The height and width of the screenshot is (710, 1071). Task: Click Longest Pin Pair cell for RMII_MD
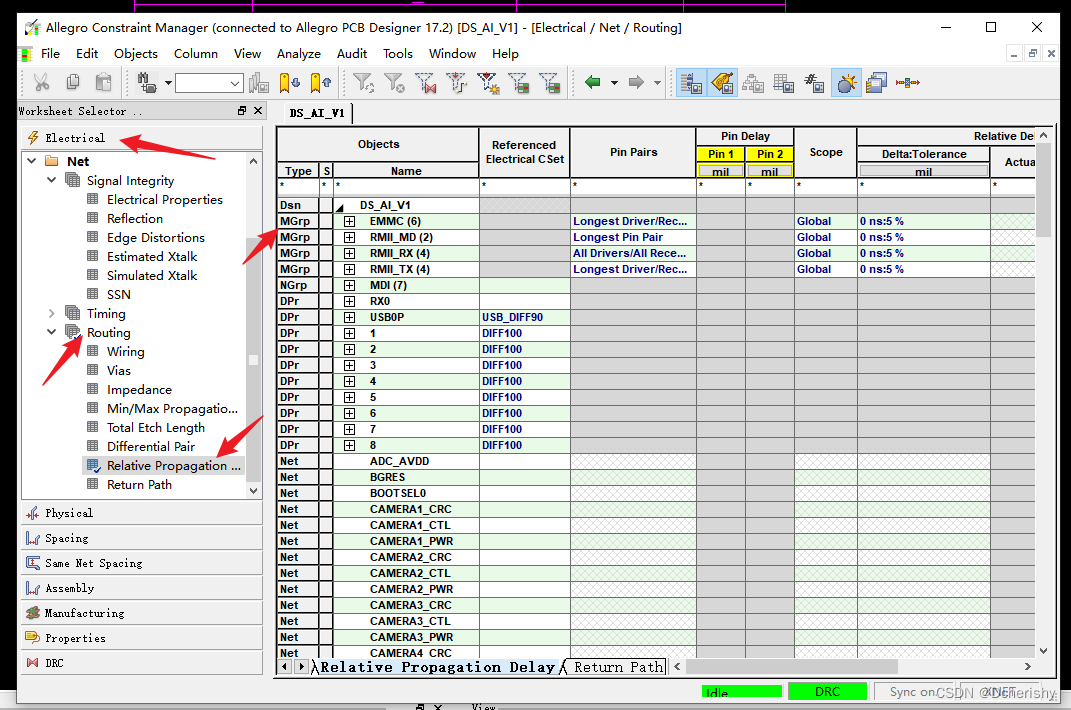pyautogui.click(x=632, y=237)
